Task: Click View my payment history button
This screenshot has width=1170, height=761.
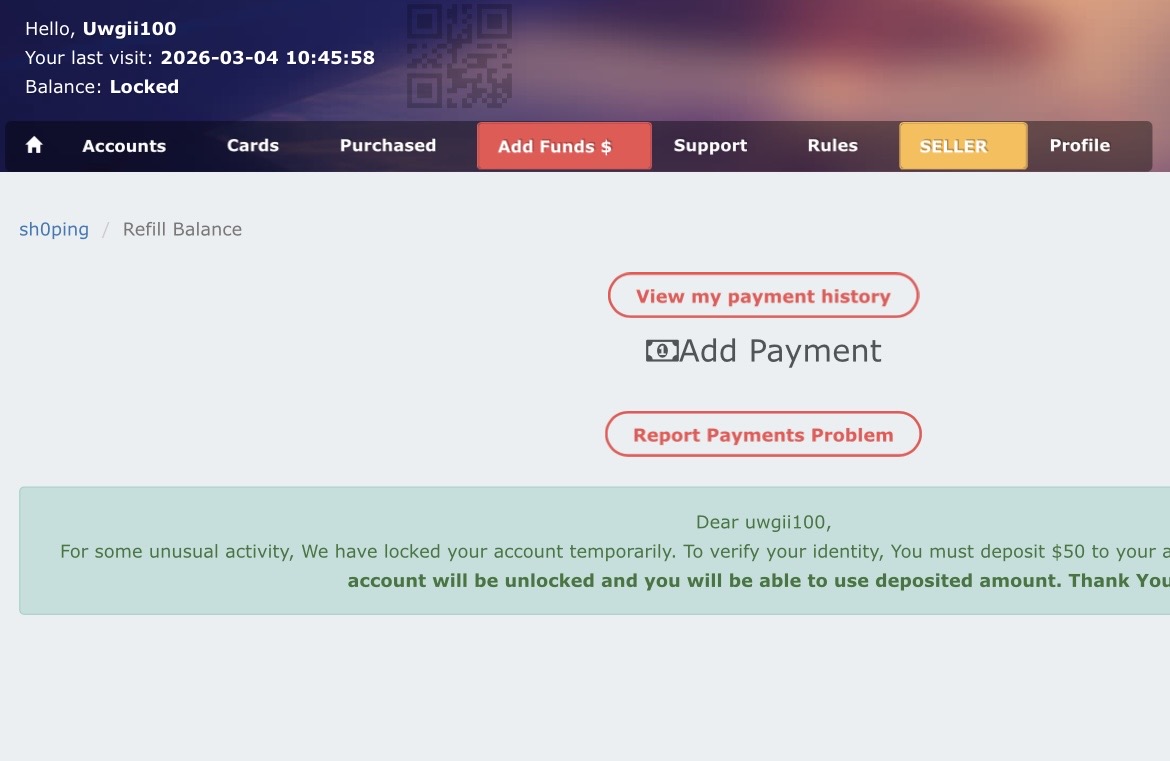Action: tap(763, 296)
